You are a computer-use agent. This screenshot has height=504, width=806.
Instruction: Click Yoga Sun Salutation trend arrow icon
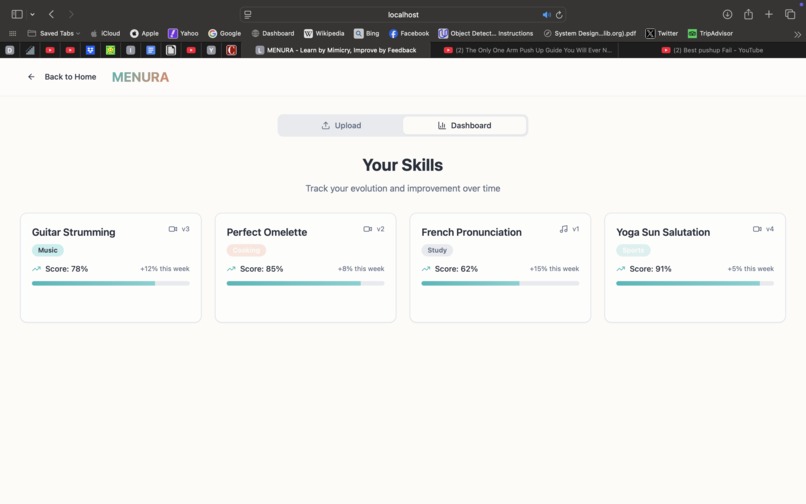(621, 268)
